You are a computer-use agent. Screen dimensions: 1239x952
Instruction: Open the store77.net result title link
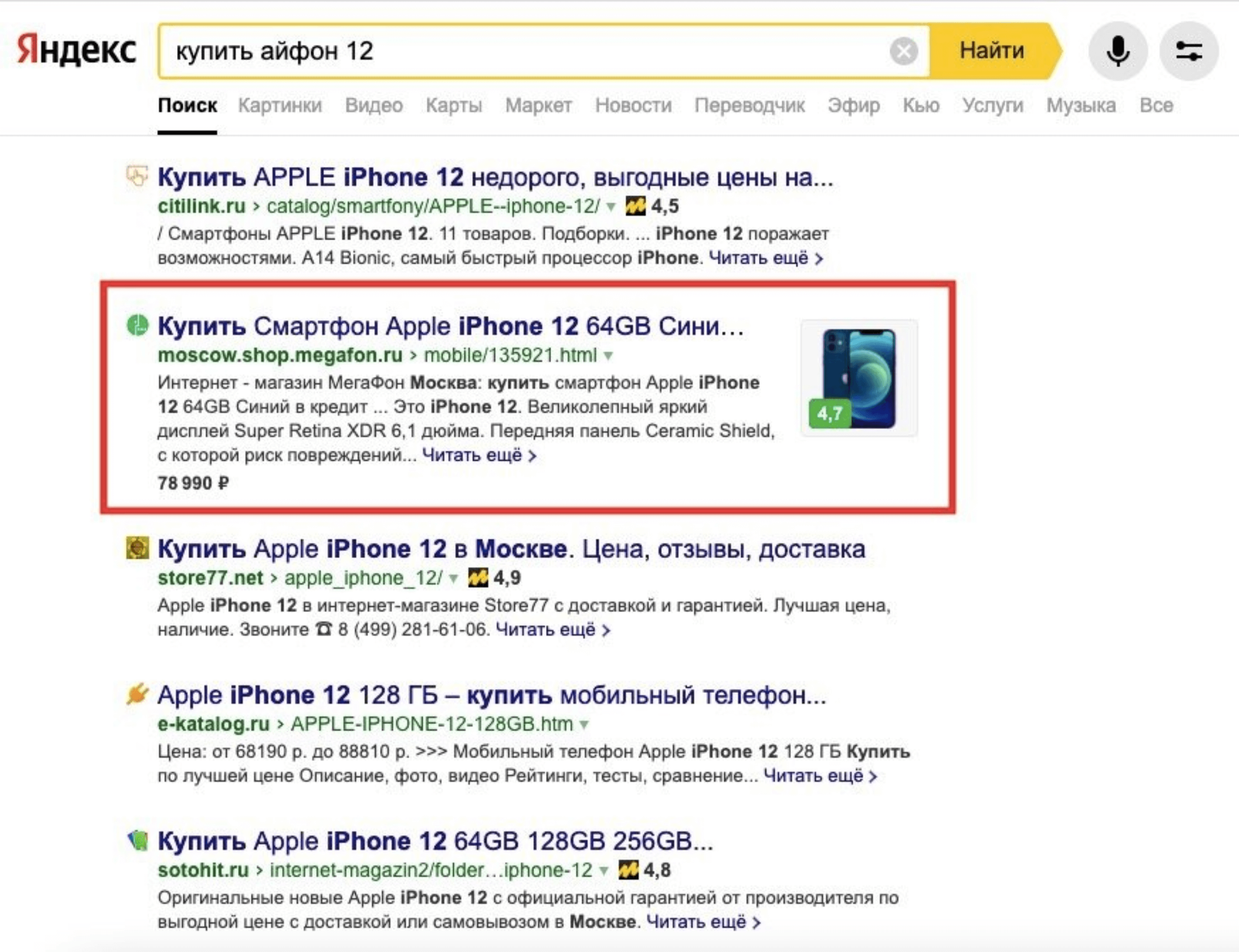[511, 549]
